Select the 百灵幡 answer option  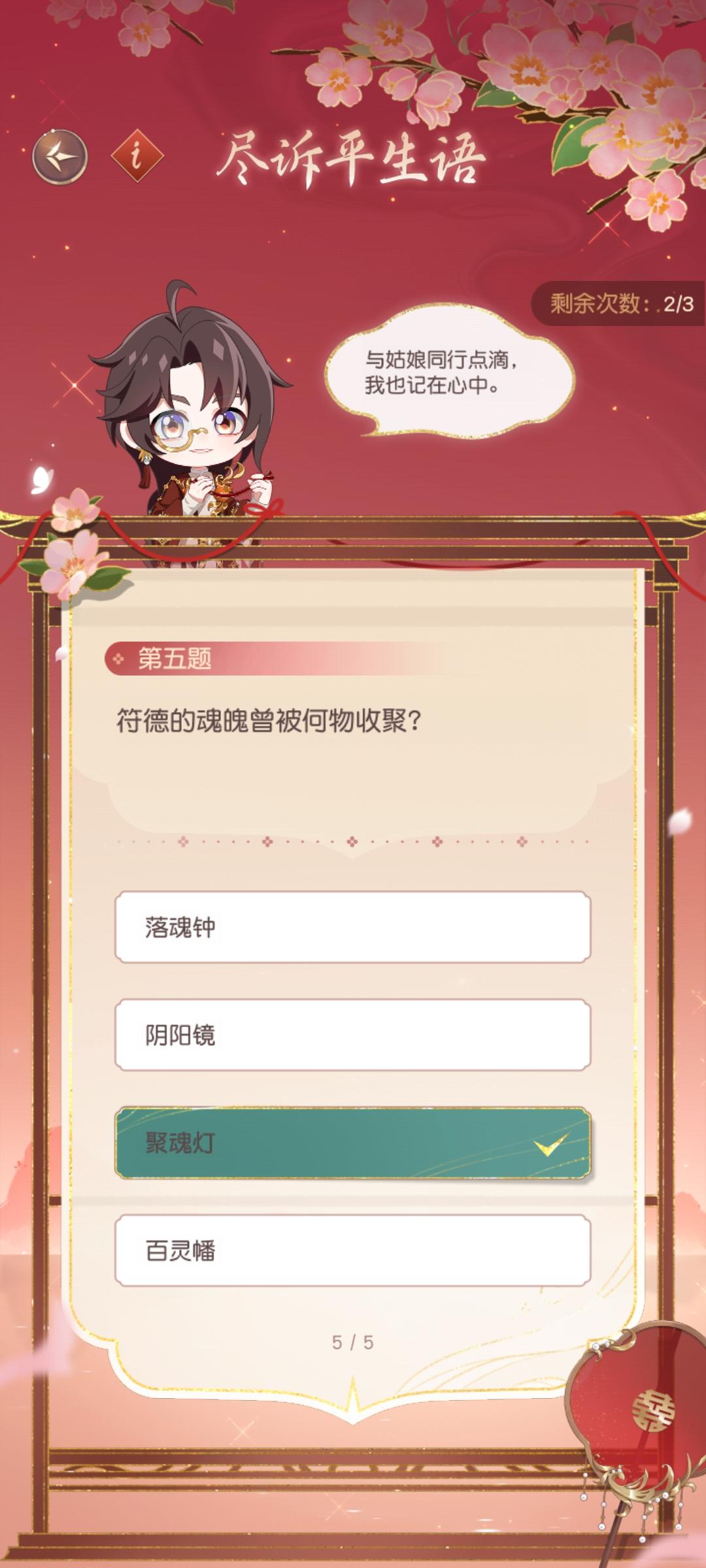pos(353,1250)
